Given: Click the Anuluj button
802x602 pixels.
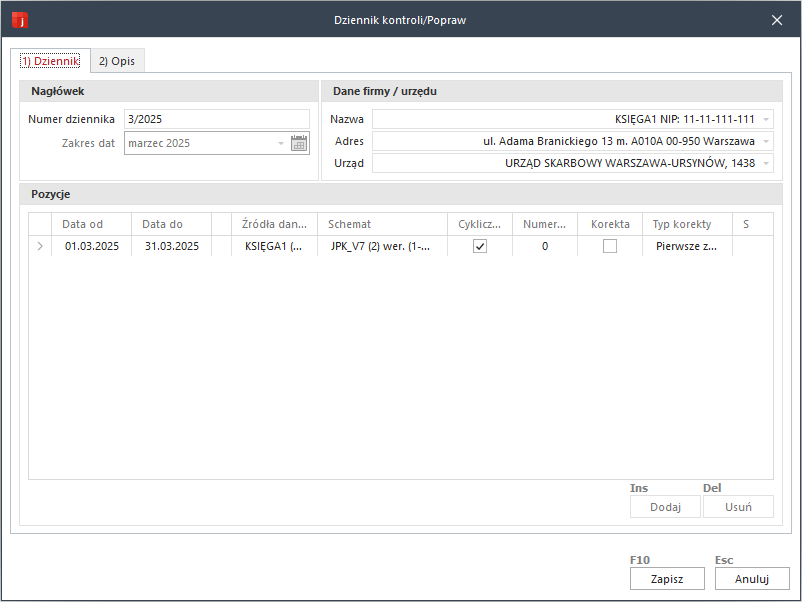Looking at the screenshot, I should click(752, 579).
